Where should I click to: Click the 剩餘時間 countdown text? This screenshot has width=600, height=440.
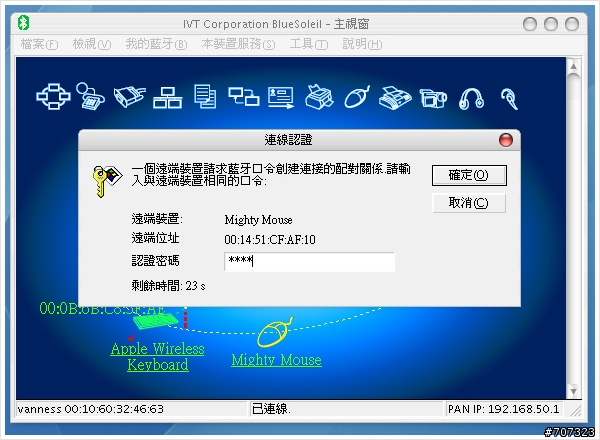(x=168, y=286)
